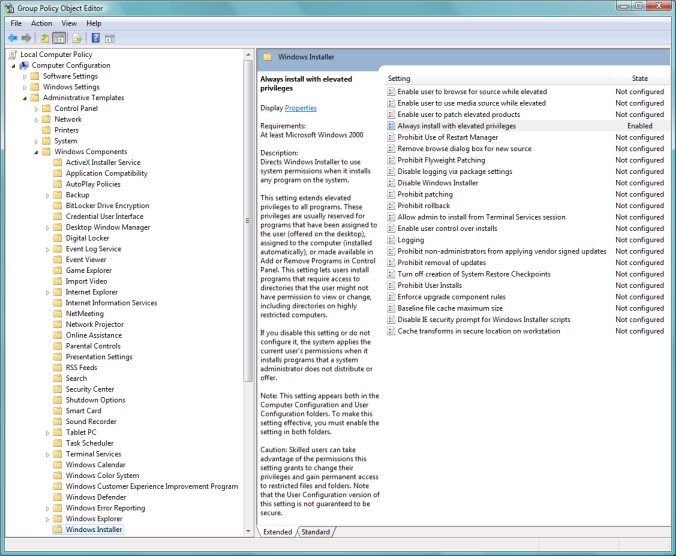
Task: Select Enforce upgrade component rules setting
Action: [x=451, y=297]
